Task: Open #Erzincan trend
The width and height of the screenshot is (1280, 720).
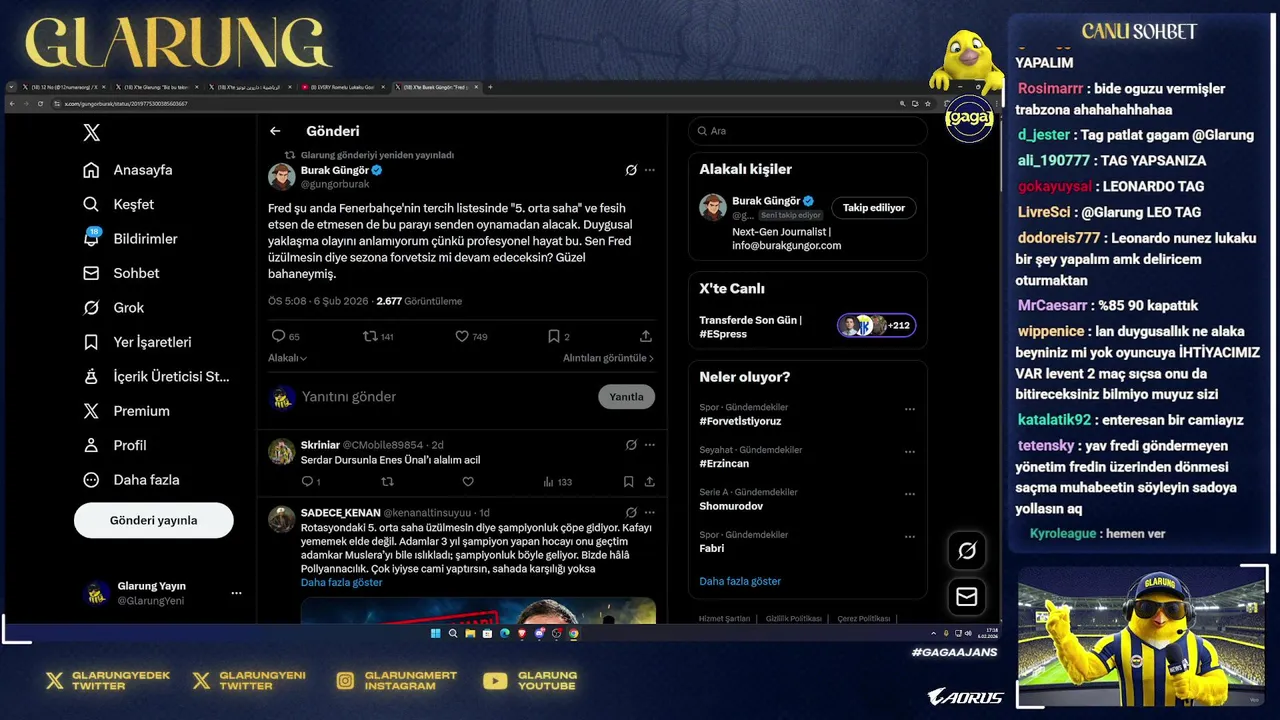Action: (724, 464)
